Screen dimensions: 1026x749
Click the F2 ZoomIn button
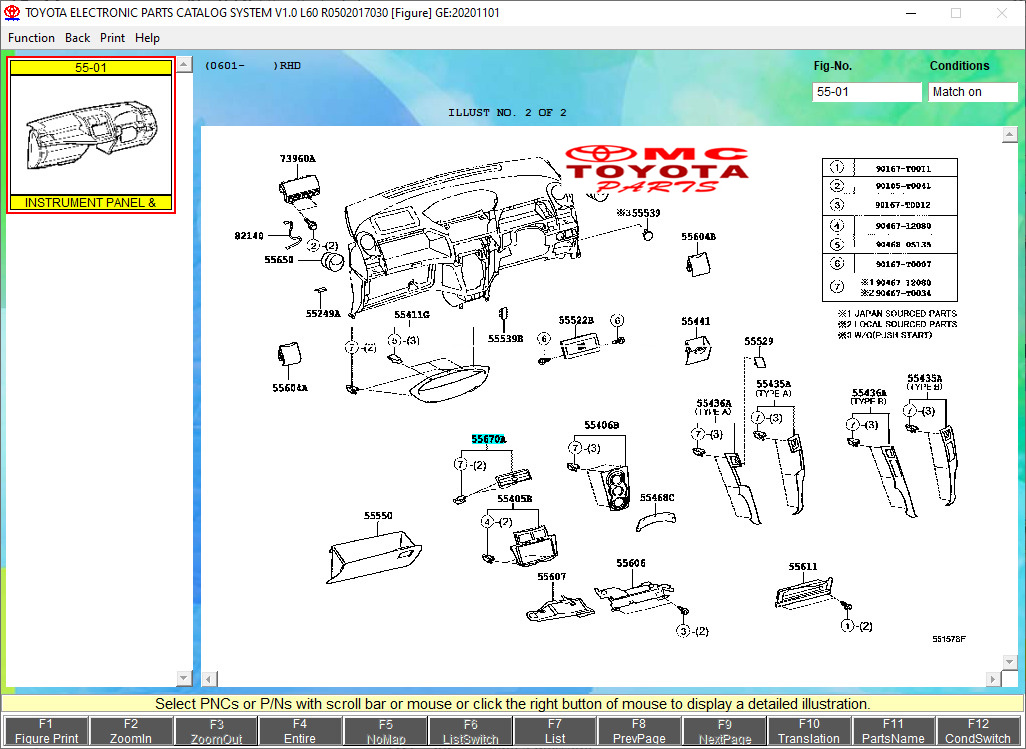click(x=131, y=731)
